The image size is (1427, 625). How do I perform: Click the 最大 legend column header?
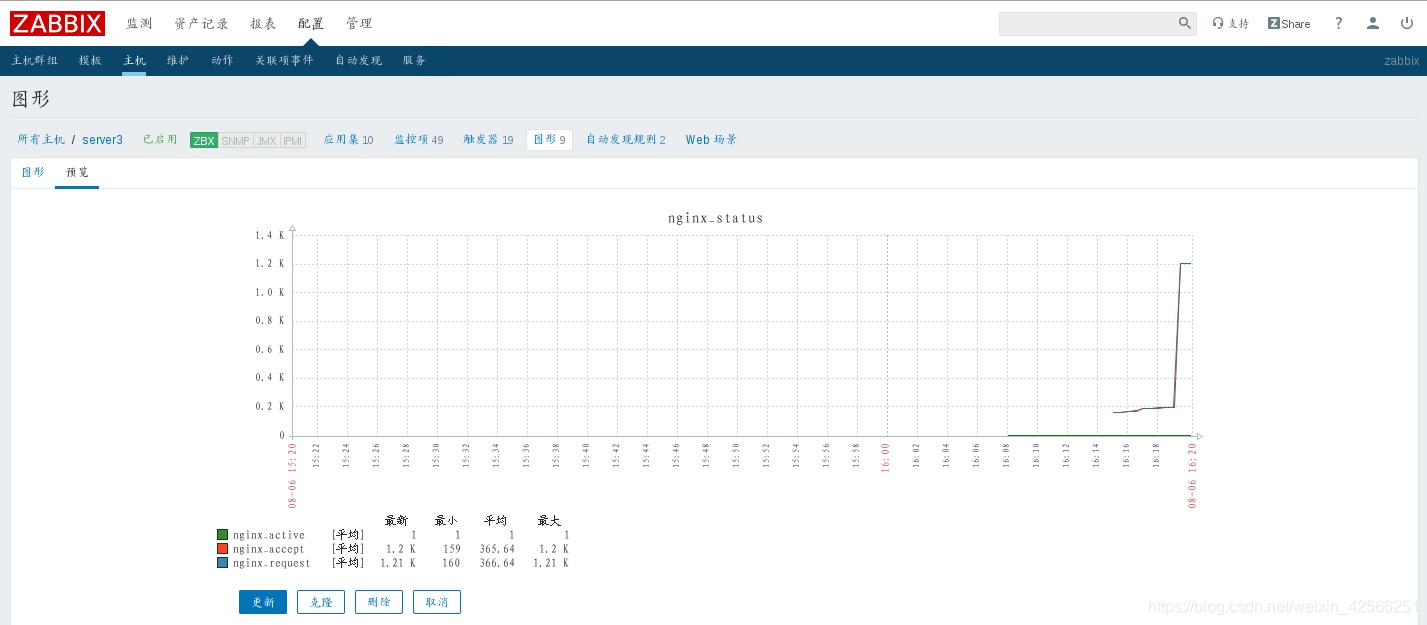tap(549, 521)
